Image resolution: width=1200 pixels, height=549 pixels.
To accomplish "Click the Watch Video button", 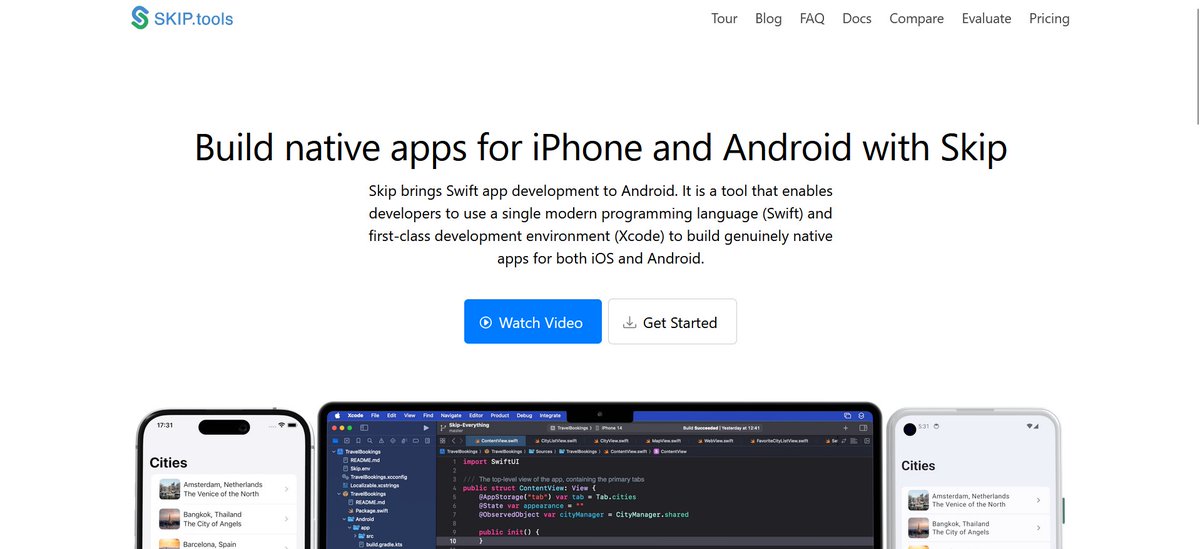I will (x=533, y=322).
